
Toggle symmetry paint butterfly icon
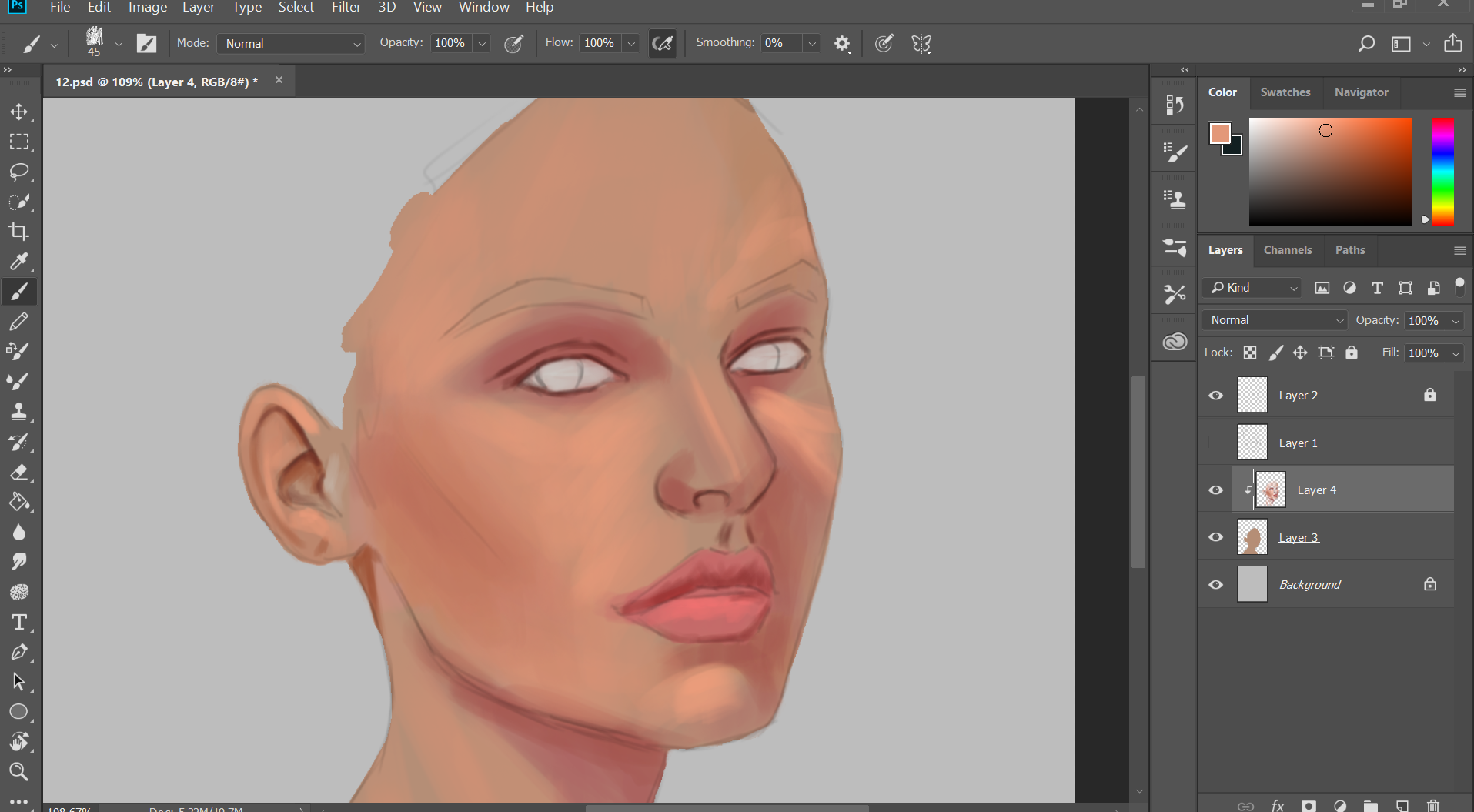921,44
